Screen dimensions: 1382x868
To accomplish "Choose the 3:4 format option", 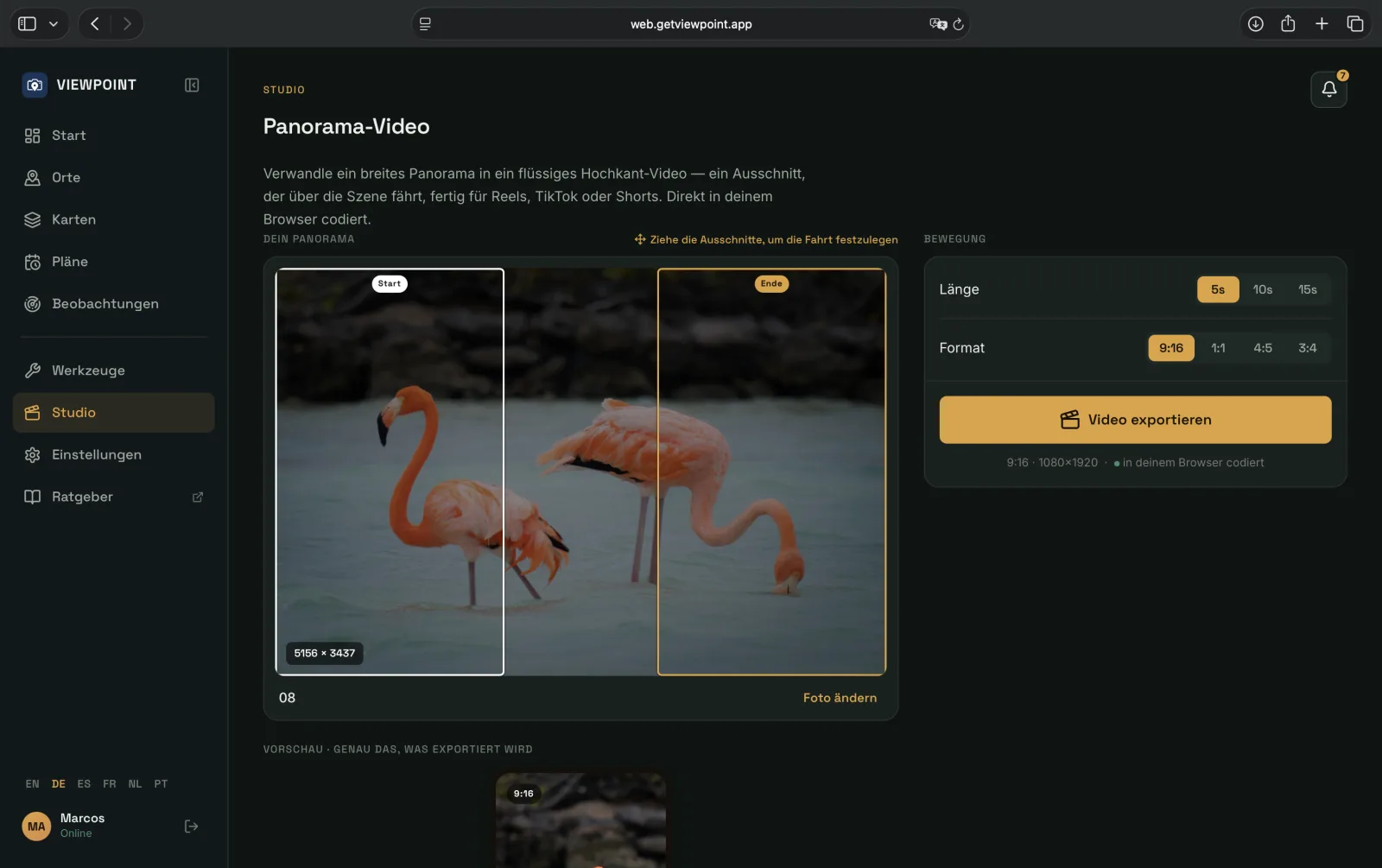I will pyautogui.click(x=1308, y=348).
